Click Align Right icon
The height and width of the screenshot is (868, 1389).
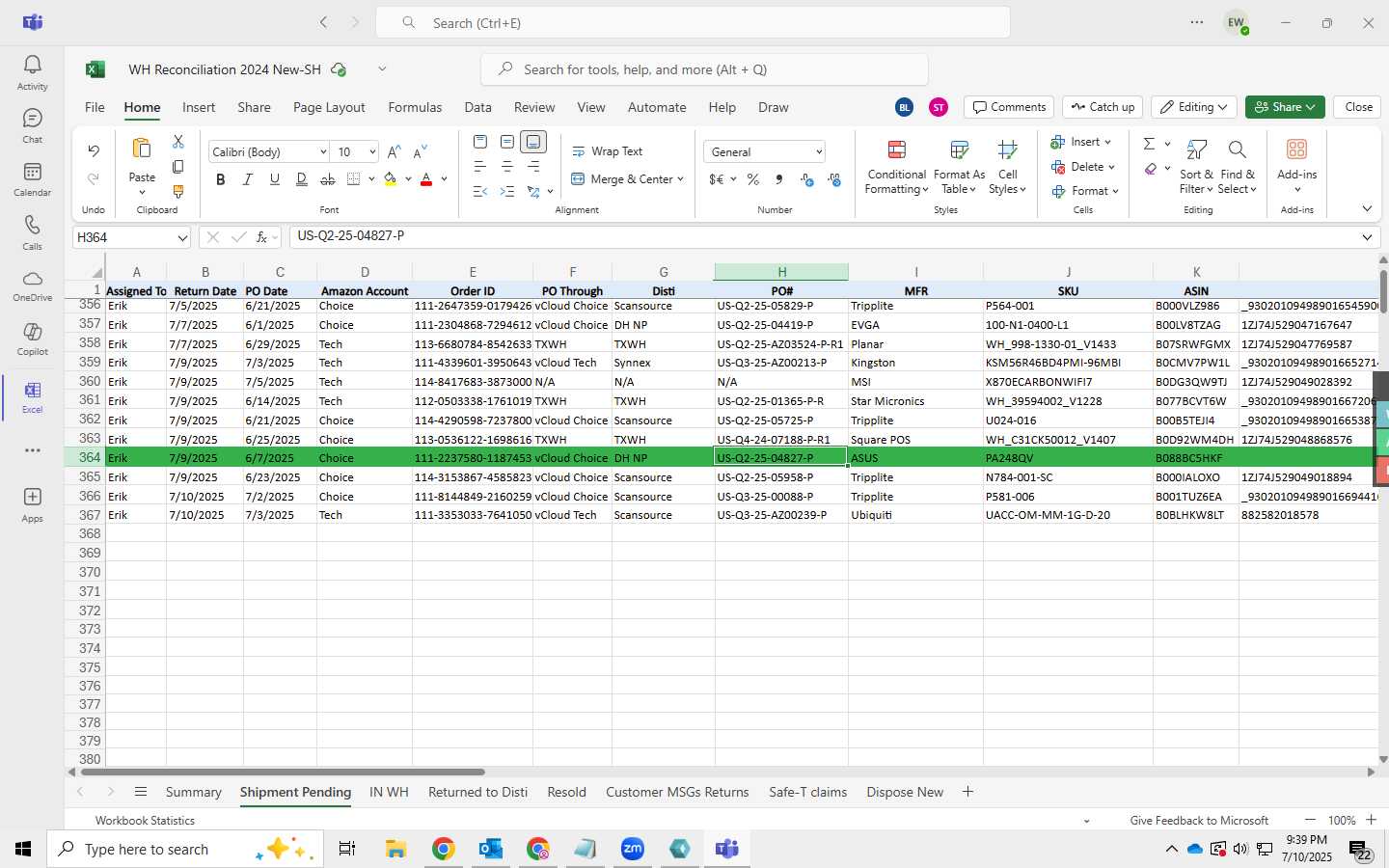(533, 167)
